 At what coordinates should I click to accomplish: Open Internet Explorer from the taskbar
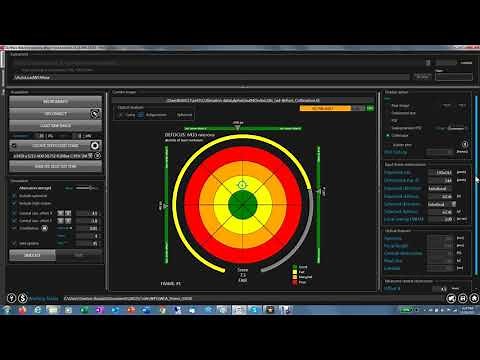[38, 310]
